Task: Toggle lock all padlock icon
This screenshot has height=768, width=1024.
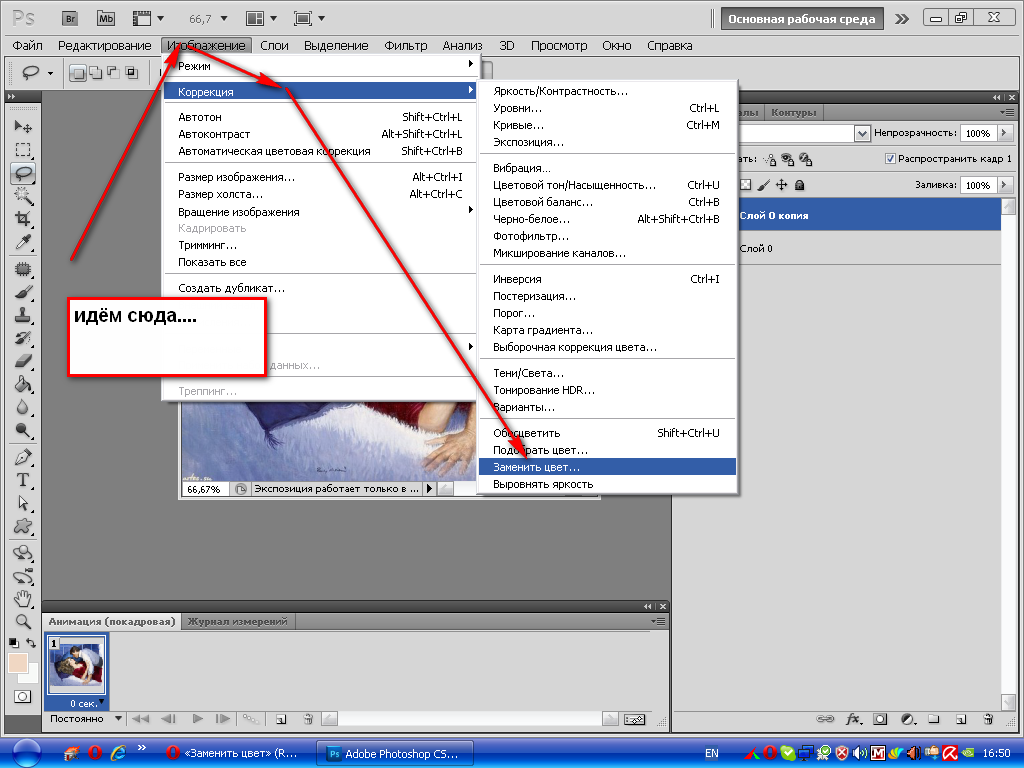Action: (x=799, y=185)
